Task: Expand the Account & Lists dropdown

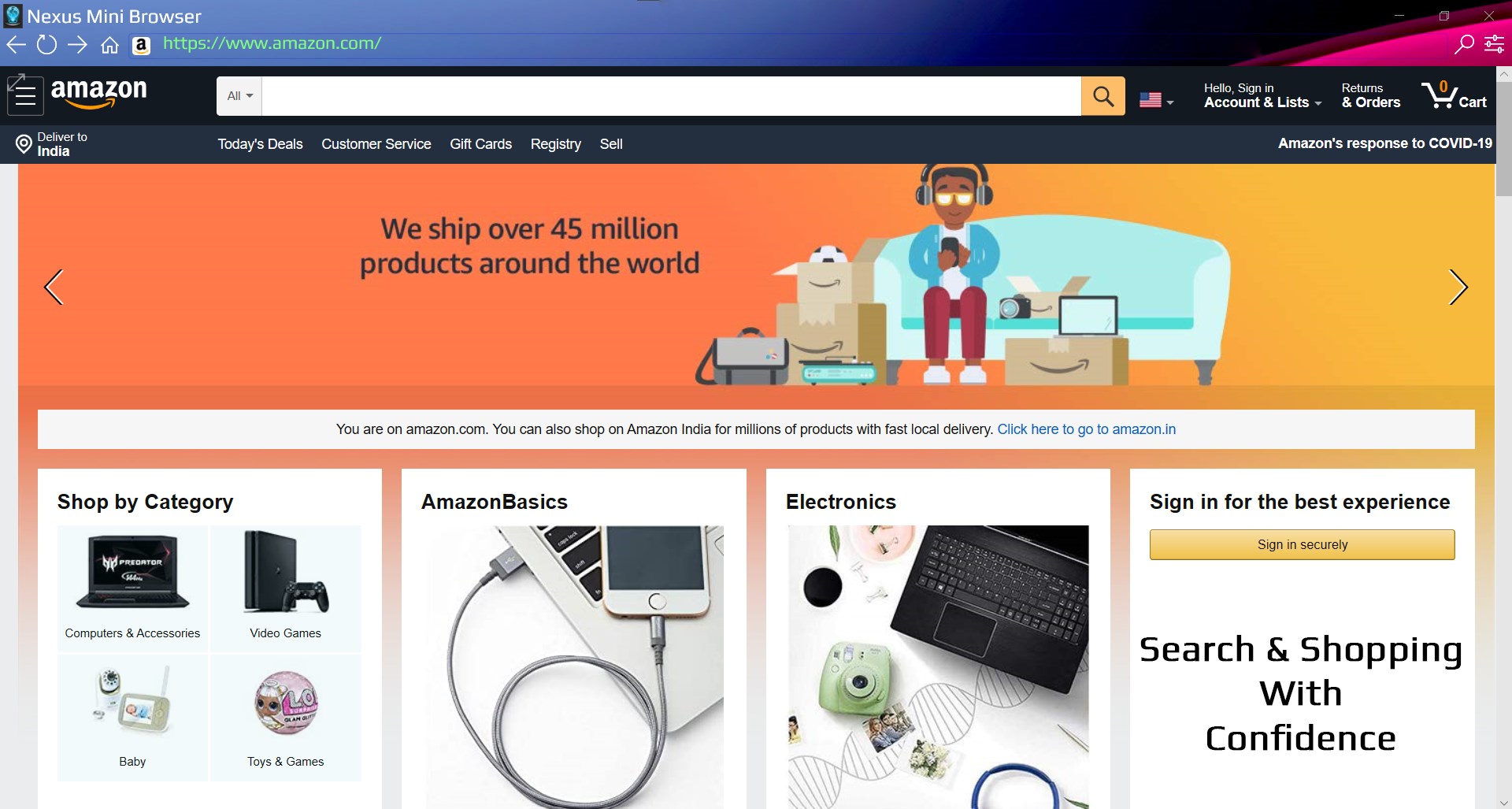Action: pyautogui.click(x=1262, y=95)
